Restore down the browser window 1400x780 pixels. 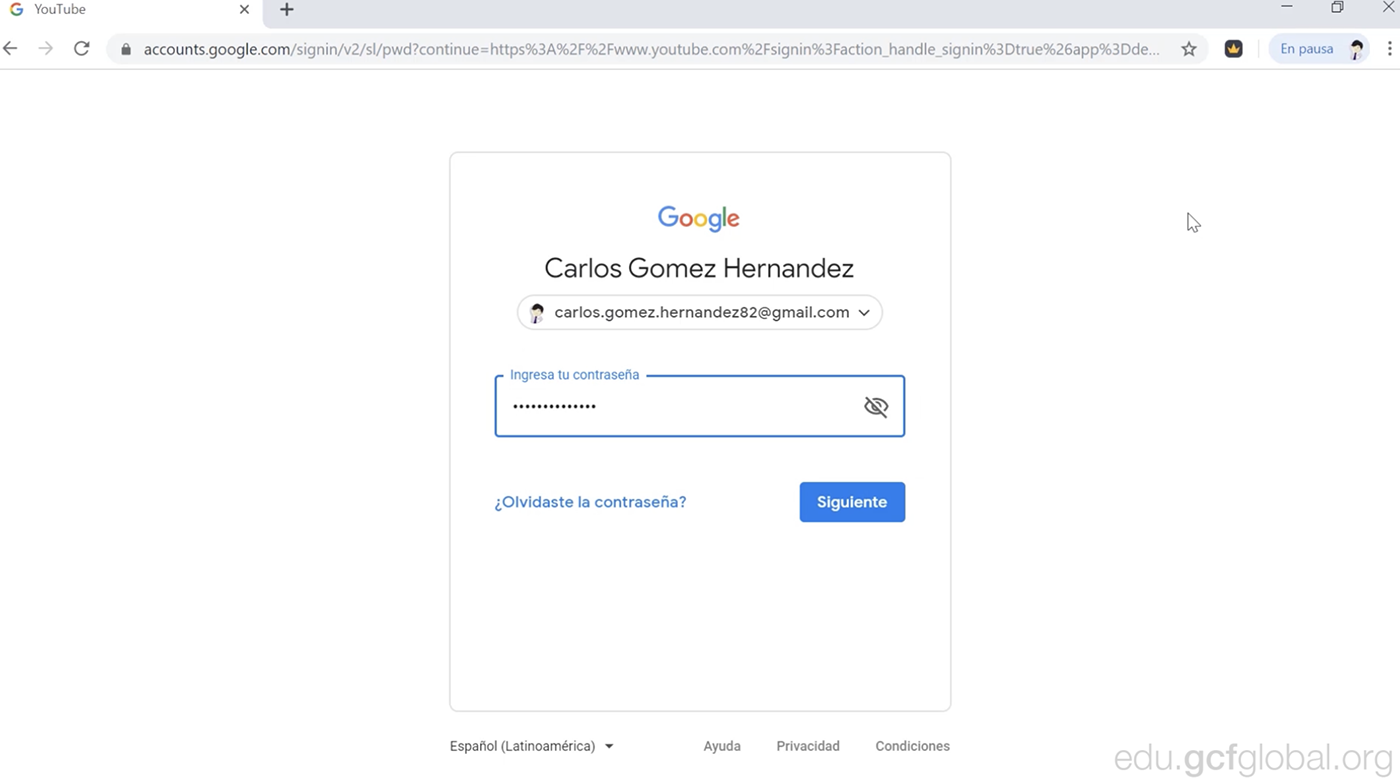[1337, 8]
